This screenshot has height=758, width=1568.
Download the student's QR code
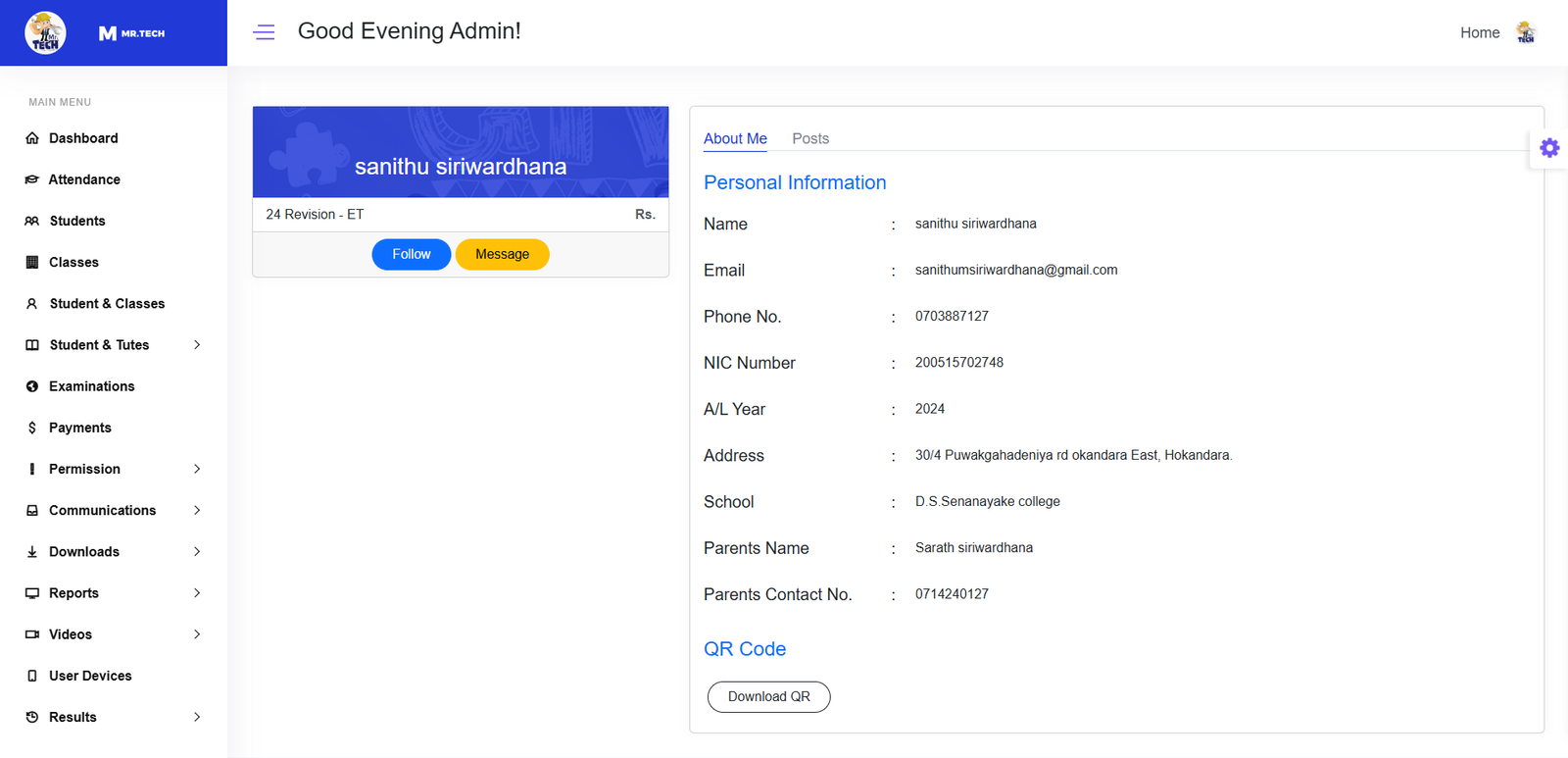[768, 696]
